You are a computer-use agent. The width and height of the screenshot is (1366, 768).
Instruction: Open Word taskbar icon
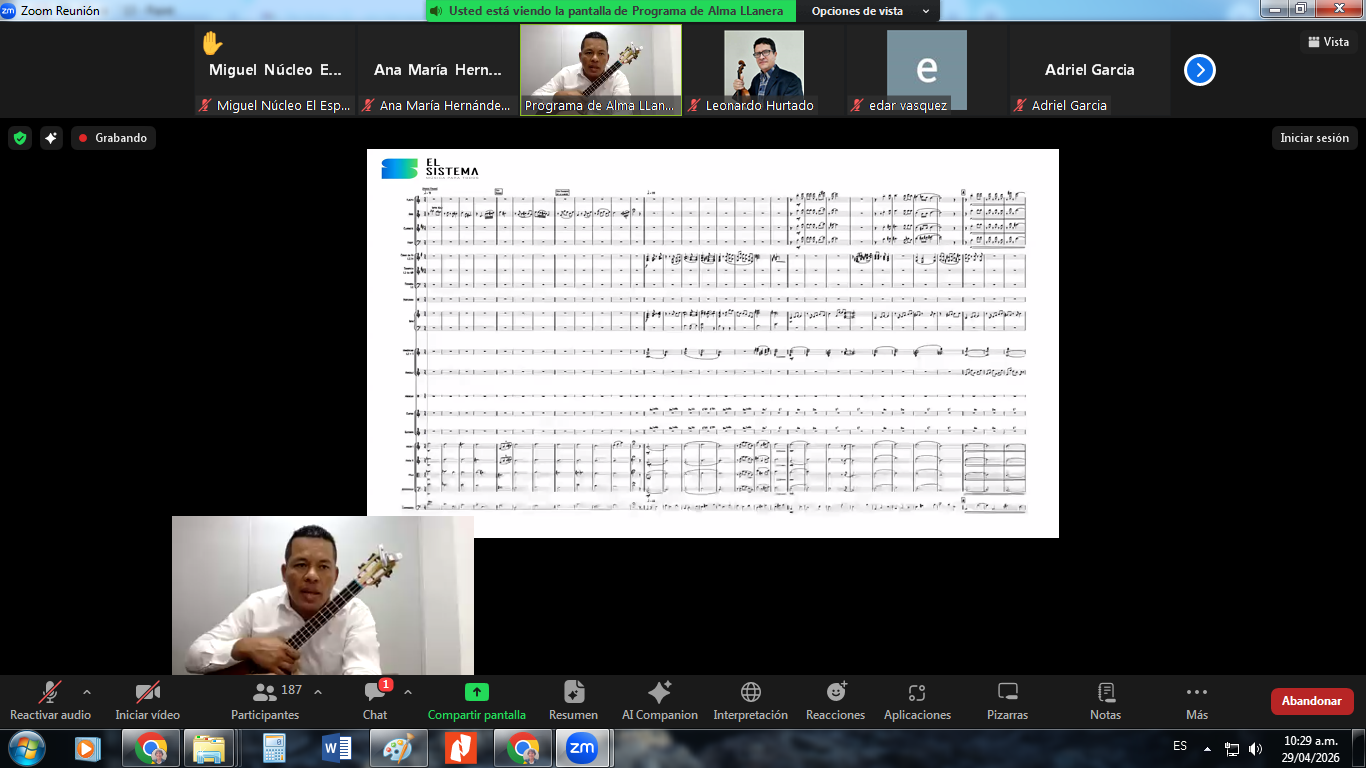[337, 748]
